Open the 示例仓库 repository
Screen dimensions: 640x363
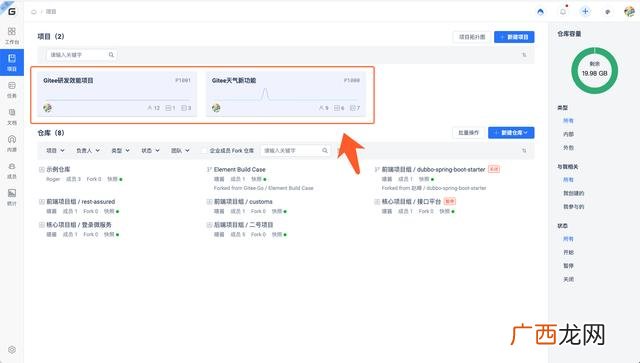click(x=58, y=169)
